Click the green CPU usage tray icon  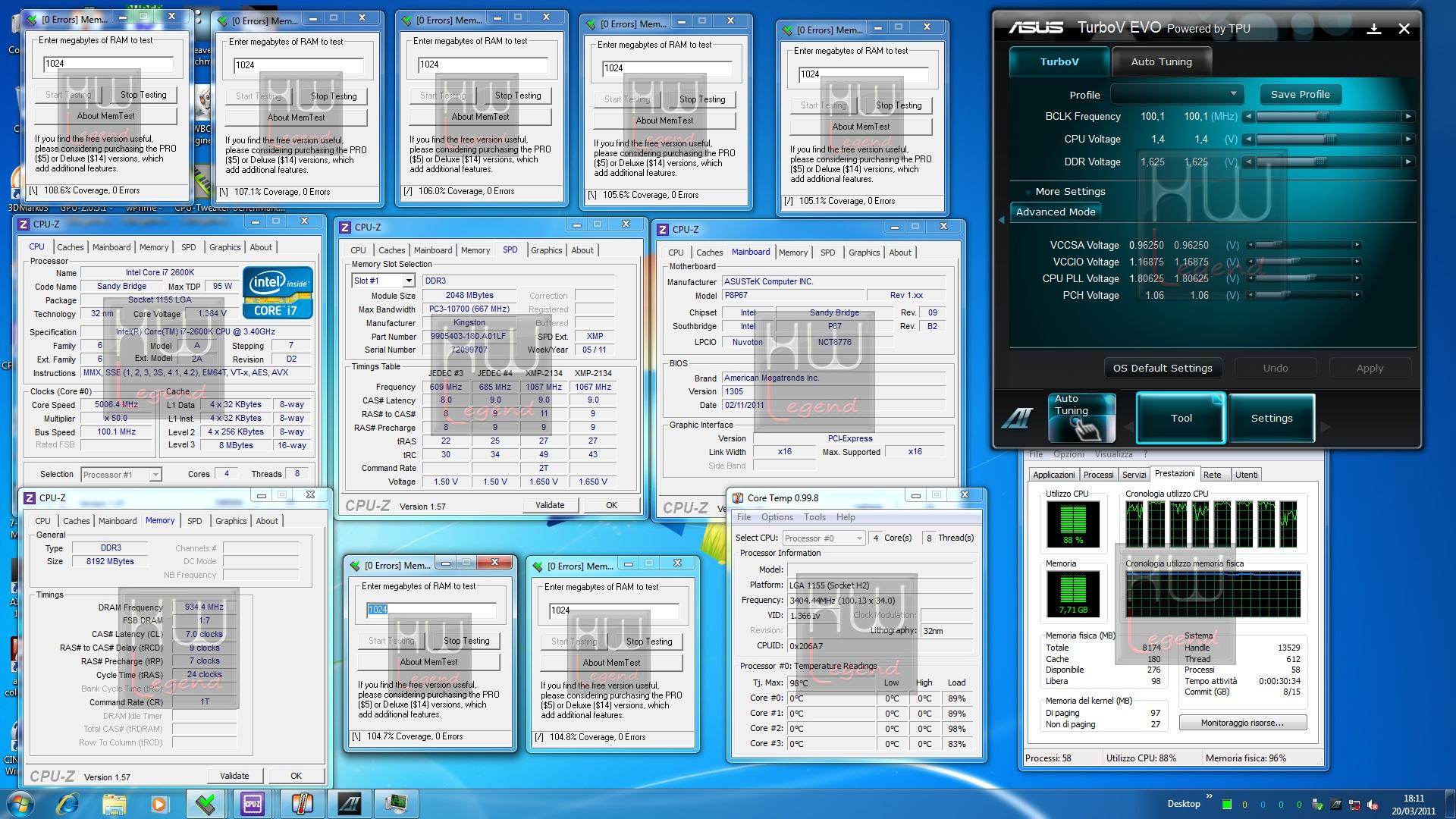[1226, 805]
